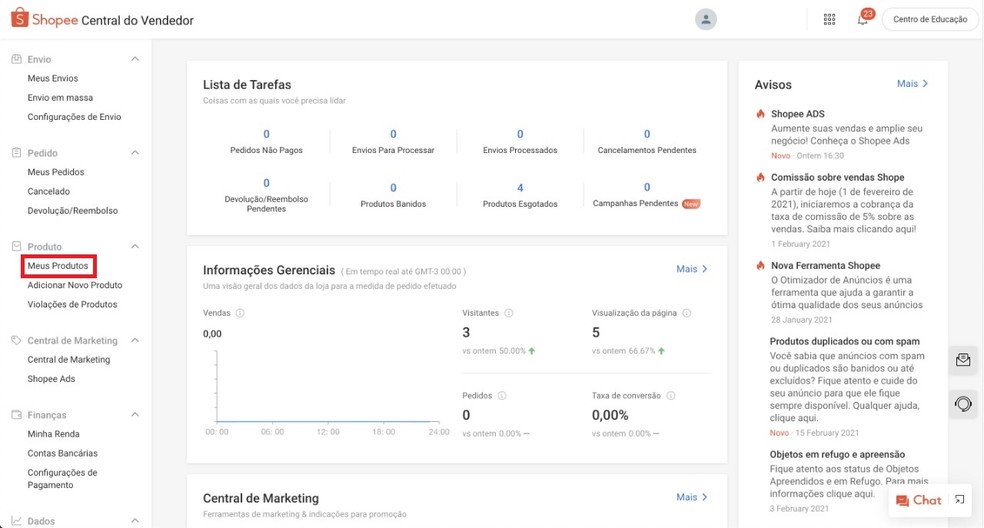Viewport: 984px width, 528px height.
Task: Click Mais link in Avisos panel
Action: click(x=912, y=84)
